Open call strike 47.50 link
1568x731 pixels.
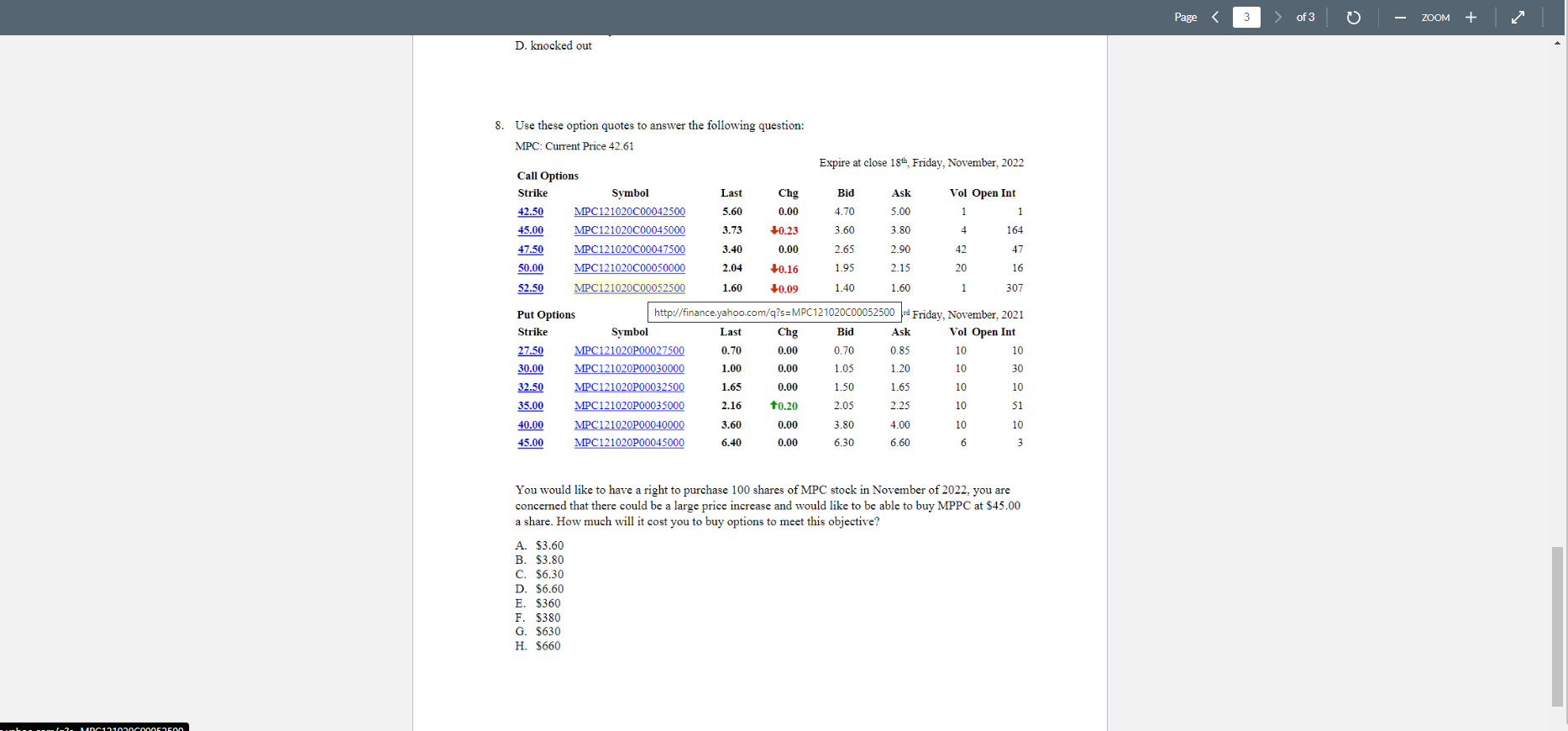[x=530, y=250]
